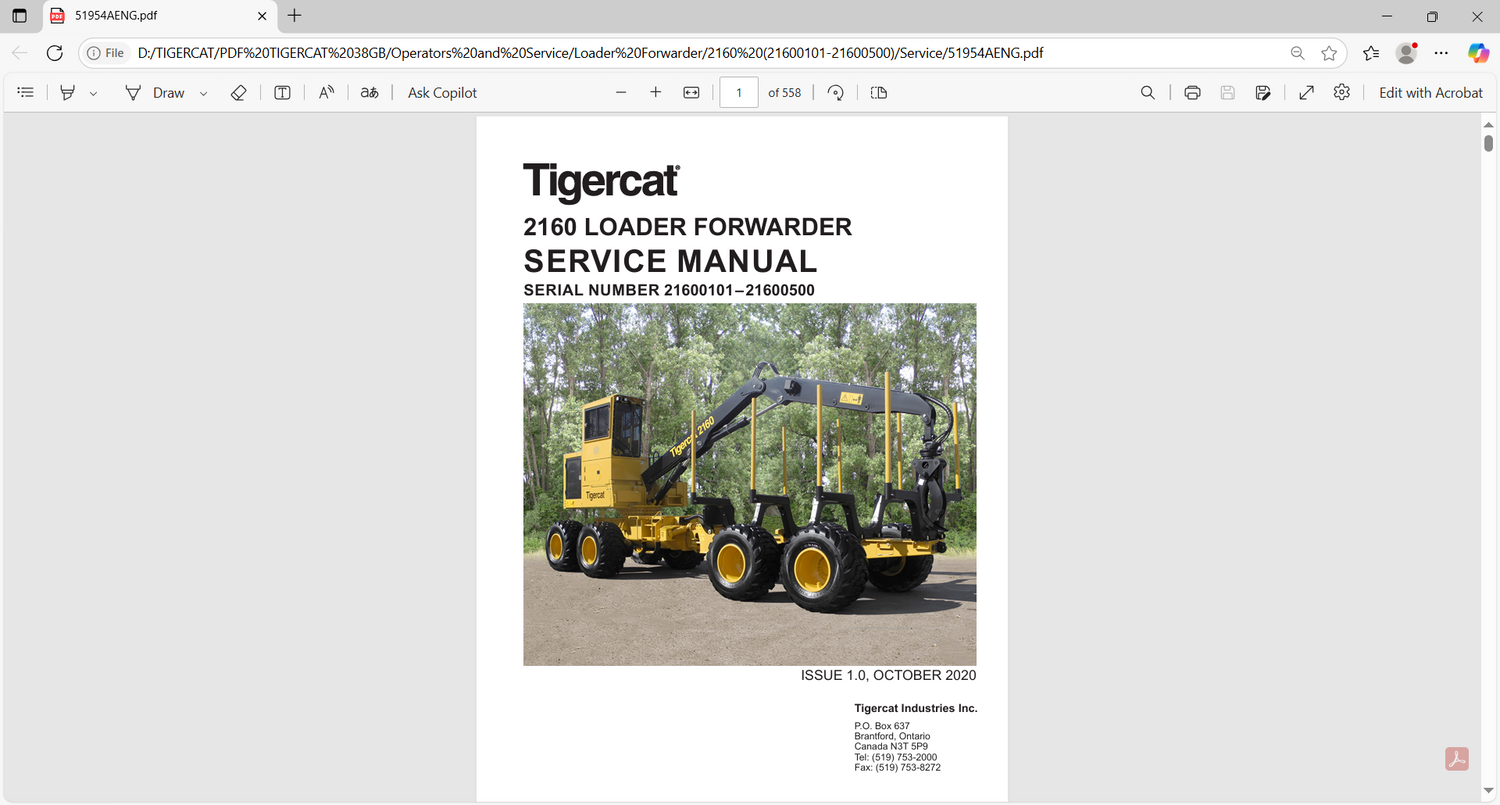
Task: Open the user profile menu
Action: [1406, 53]
